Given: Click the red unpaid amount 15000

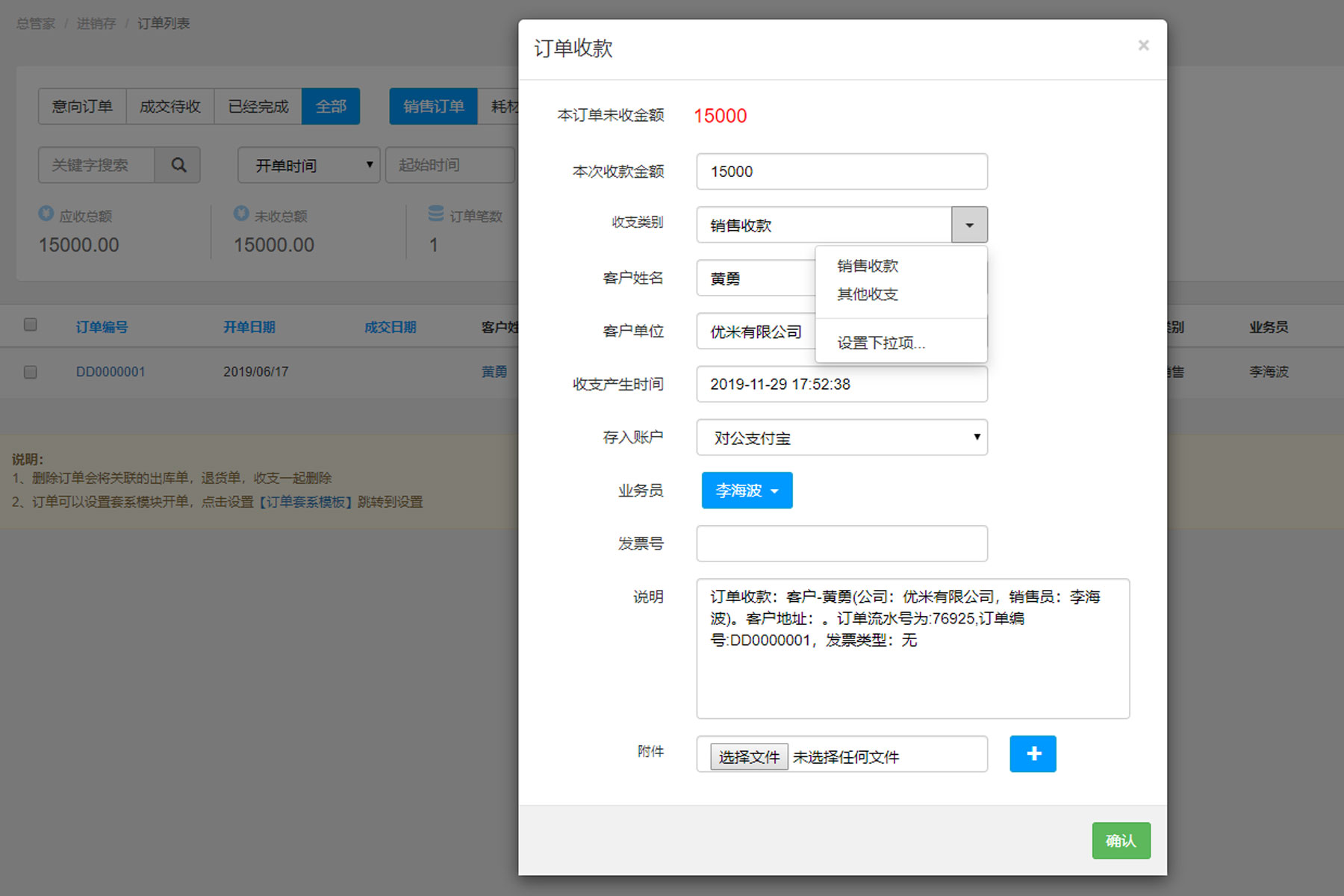Looking at the screenshot, I should [721, 116].
